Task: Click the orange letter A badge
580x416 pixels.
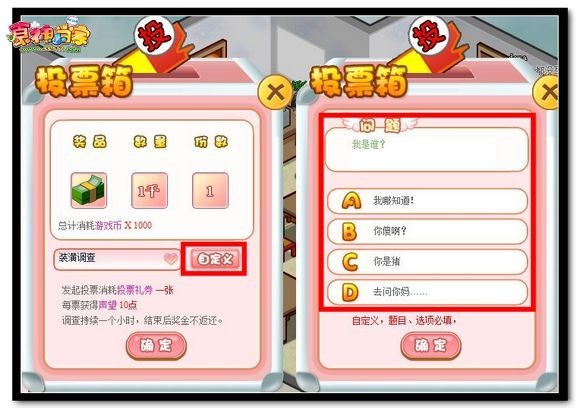Action: pos(351,201)
